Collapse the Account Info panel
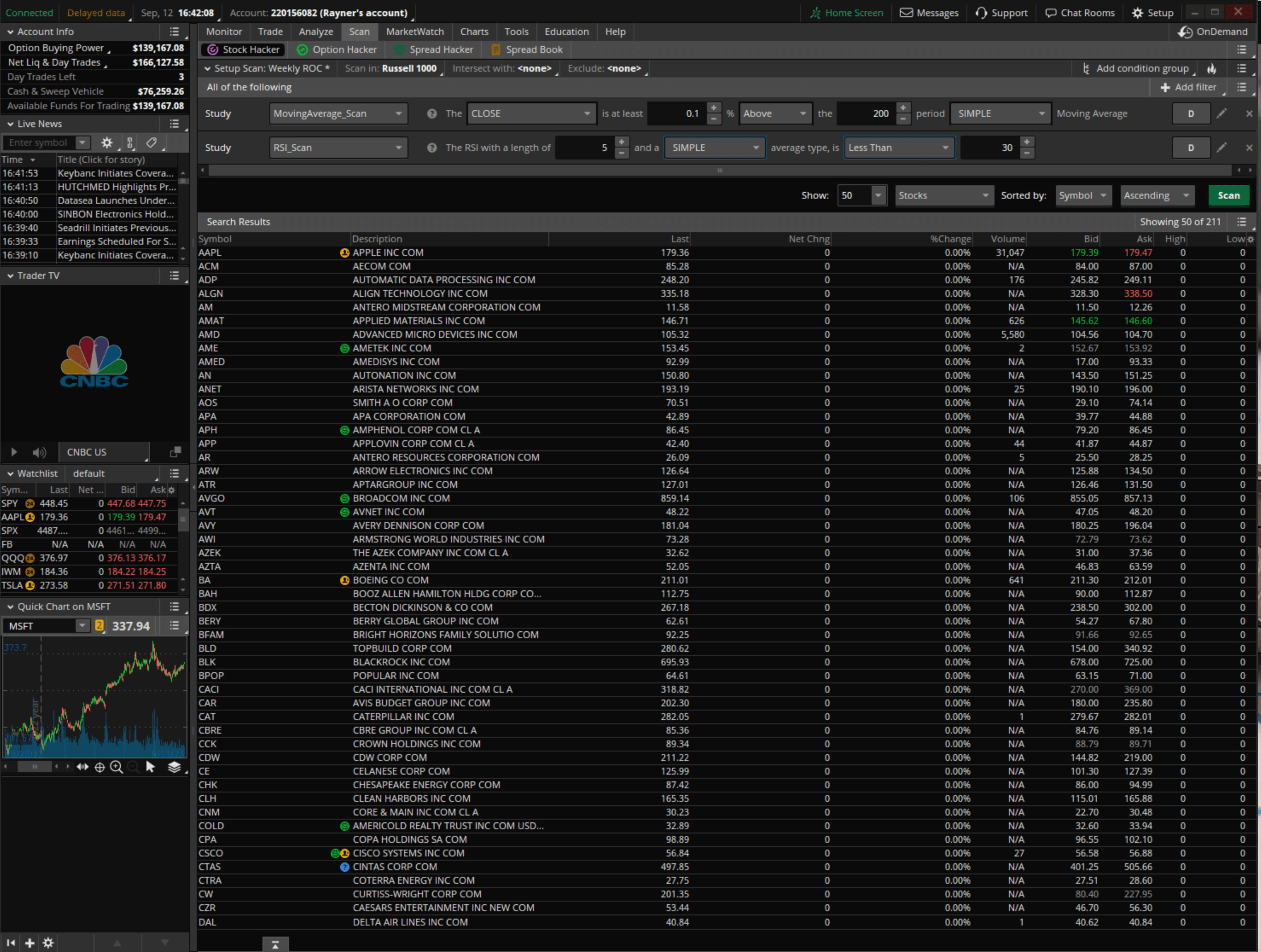This screenshot has height=952, width=1261. (10, 32)
